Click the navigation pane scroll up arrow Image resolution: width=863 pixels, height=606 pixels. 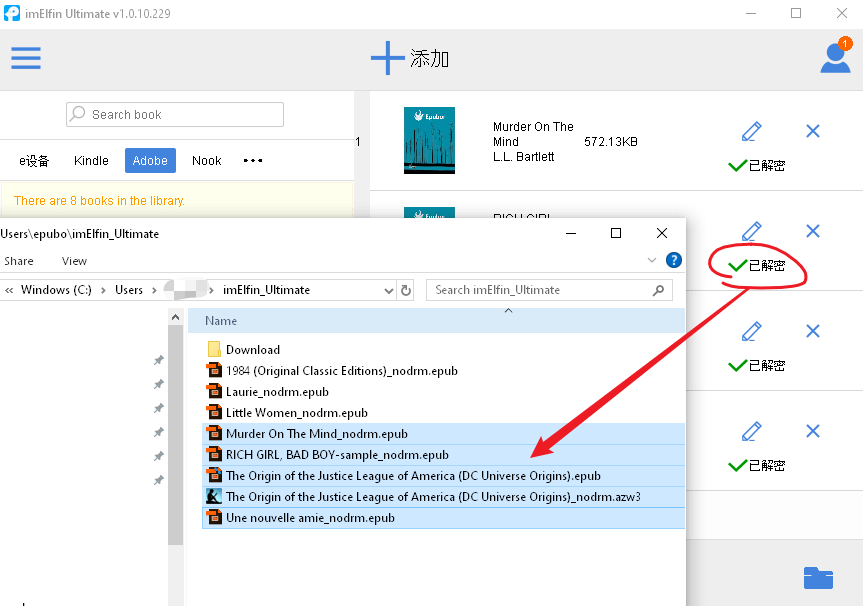tap(176, 317)
